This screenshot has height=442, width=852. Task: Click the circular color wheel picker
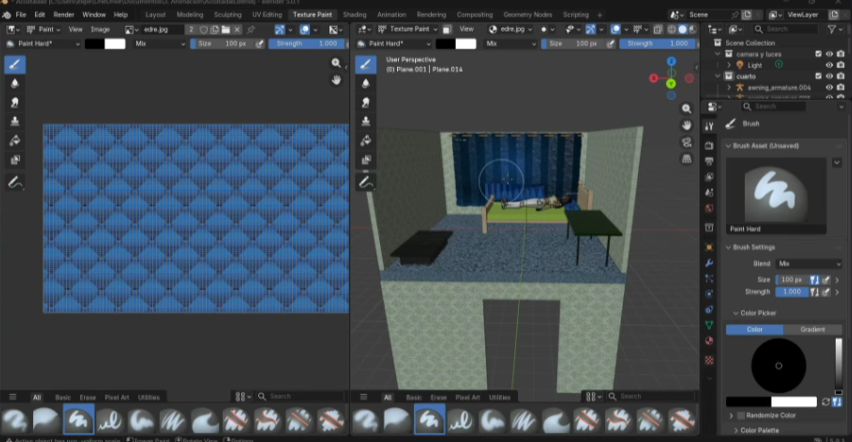point(778,365)
